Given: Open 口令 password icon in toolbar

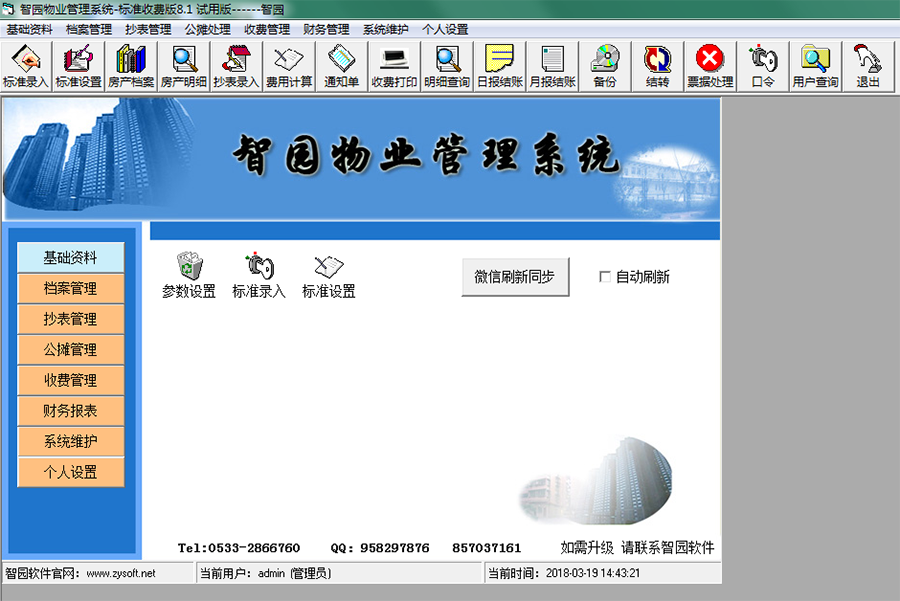Looking at the screenshot, I should [x=763, y=67].
